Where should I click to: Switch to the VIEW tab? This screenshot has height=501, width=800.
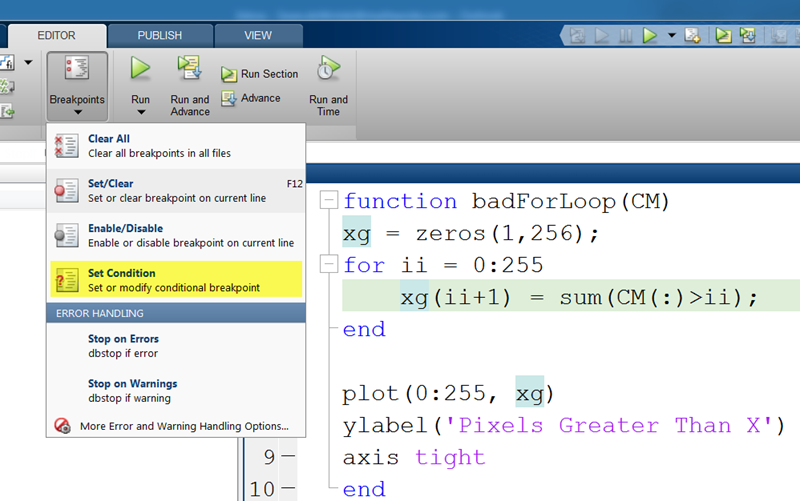[x=257, y=35]
